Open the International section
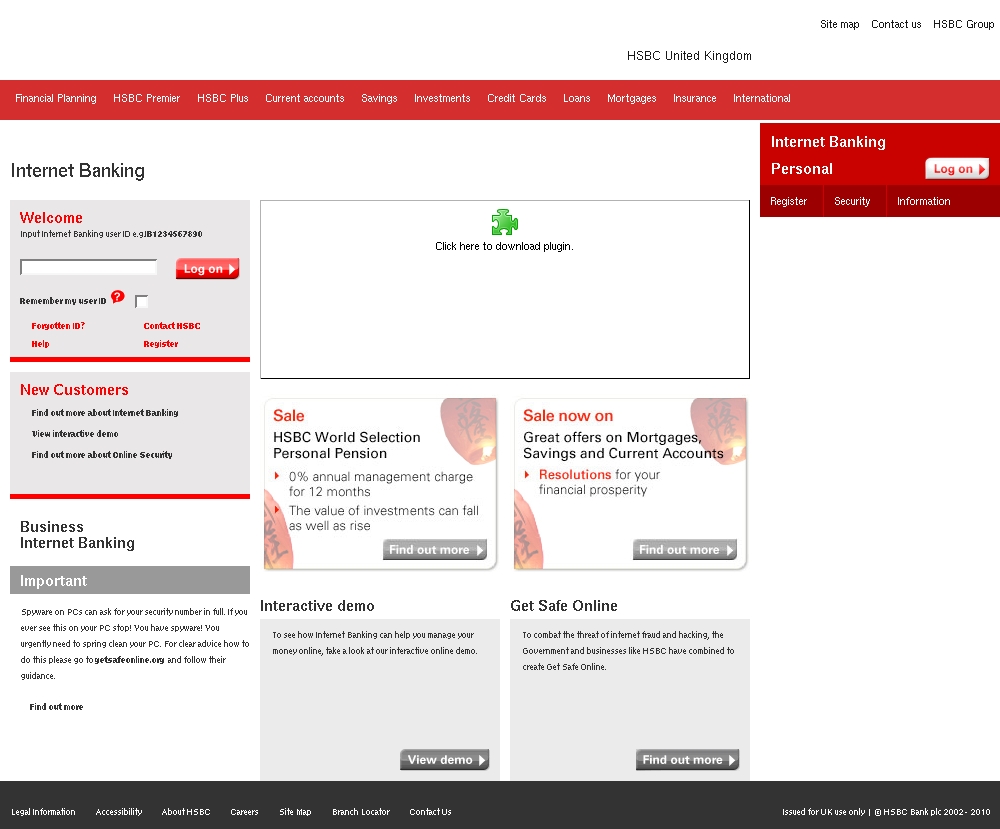 (761, 98)
